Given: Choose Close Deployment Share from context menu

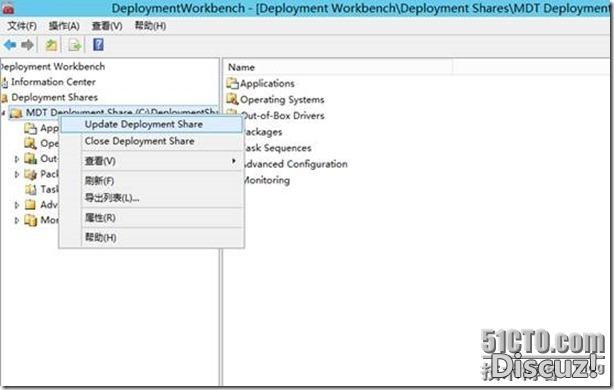Looking at the screenshot, I should 152,141.
